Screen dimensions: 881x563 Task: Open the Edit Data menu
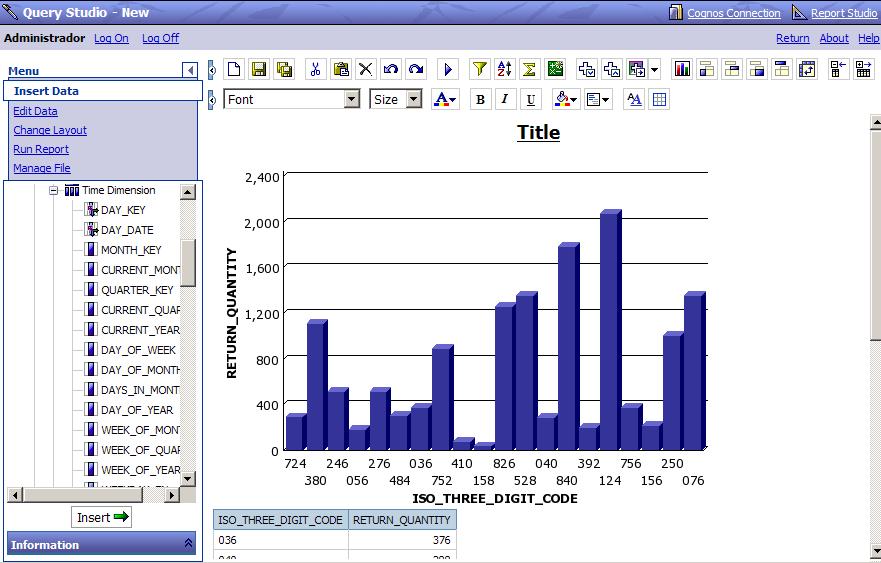click(35, 111)
